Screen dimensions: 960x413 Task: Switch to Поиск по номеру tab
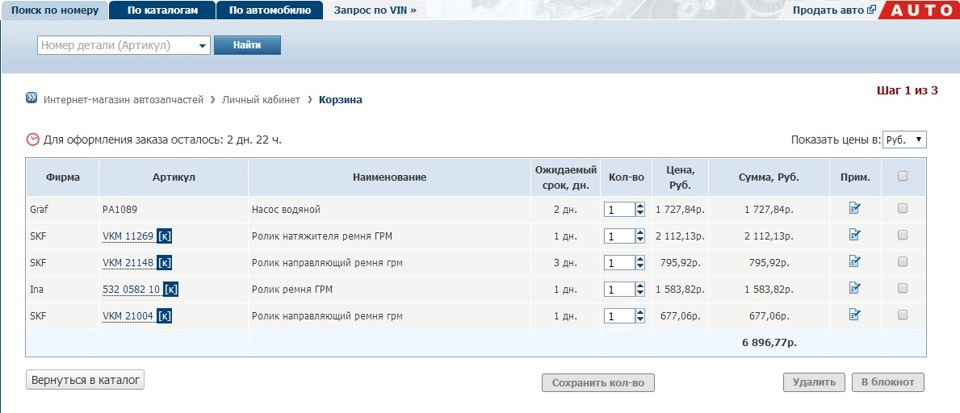pos(54,10)
